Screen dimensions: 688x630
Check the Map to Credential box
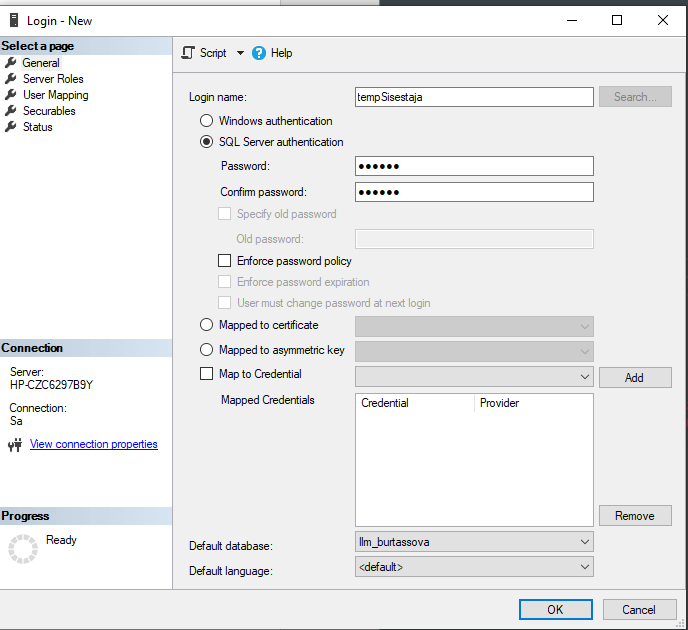coord(207,374)
